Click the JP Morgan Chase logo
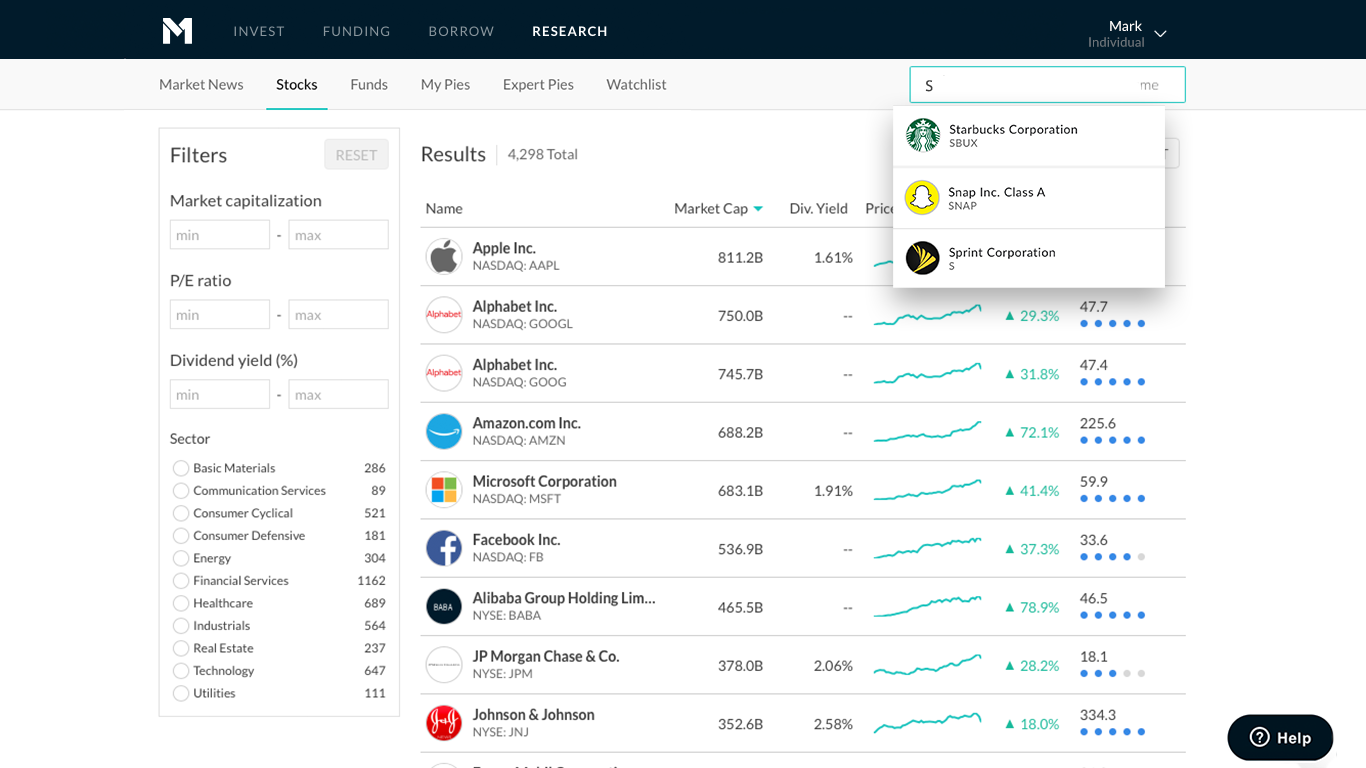The image size is (1366, 768). 444,665
